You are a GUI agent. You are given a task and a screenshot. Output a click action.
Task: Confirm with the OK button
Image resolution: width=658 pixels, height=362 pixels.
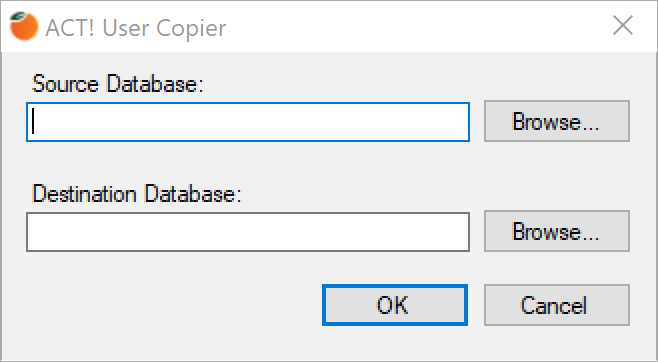(x=395, y=305)
